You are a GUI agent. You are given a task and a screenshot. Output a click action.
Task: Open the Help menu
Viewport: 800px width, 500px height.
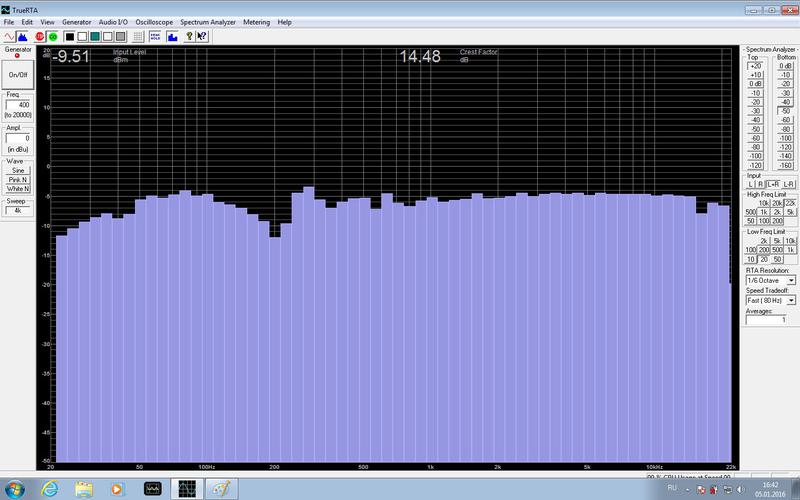[x=285, y=22]
